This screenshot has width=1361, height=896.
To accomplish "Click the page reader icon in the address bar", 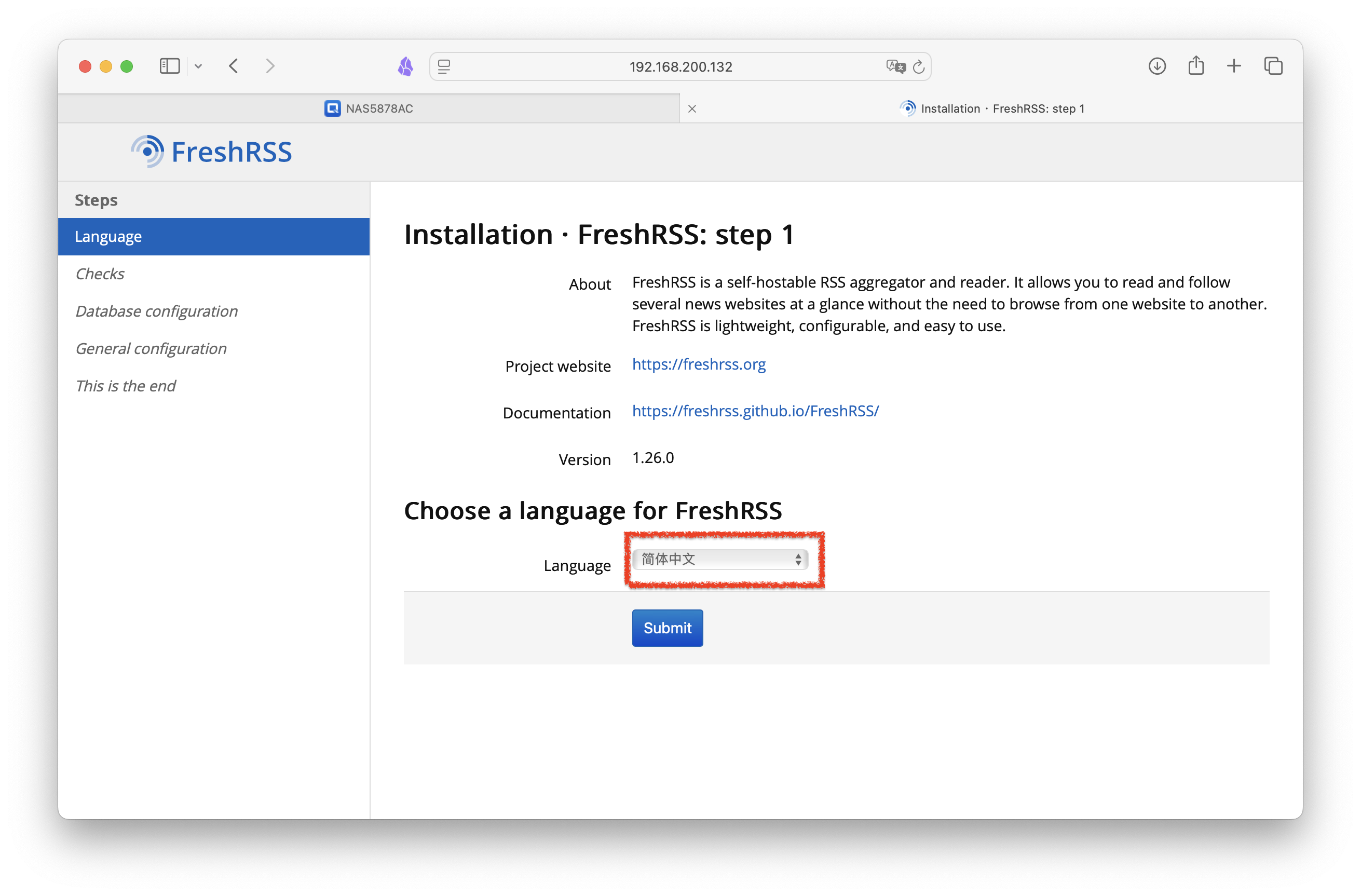I will click(444, 67).
